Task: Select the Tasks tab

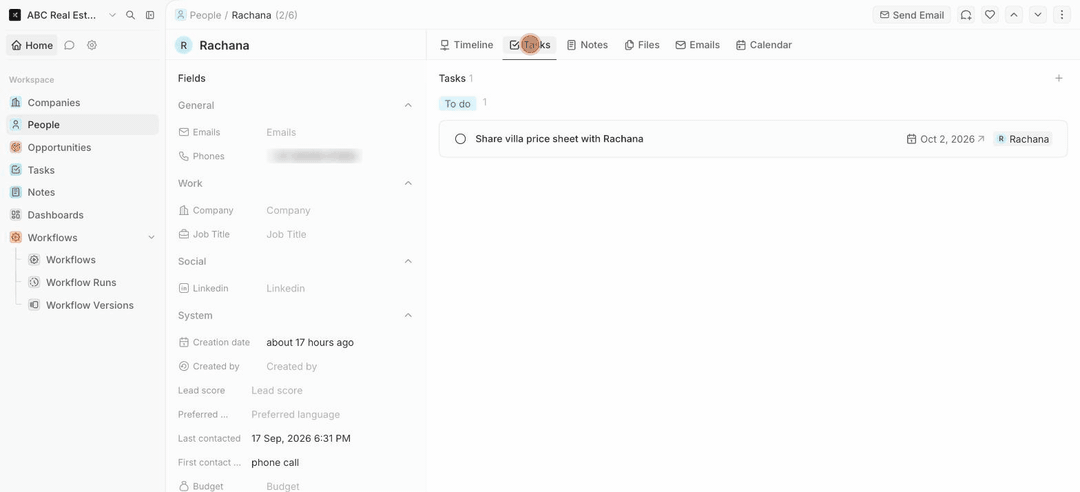Action: pos(530,45)
